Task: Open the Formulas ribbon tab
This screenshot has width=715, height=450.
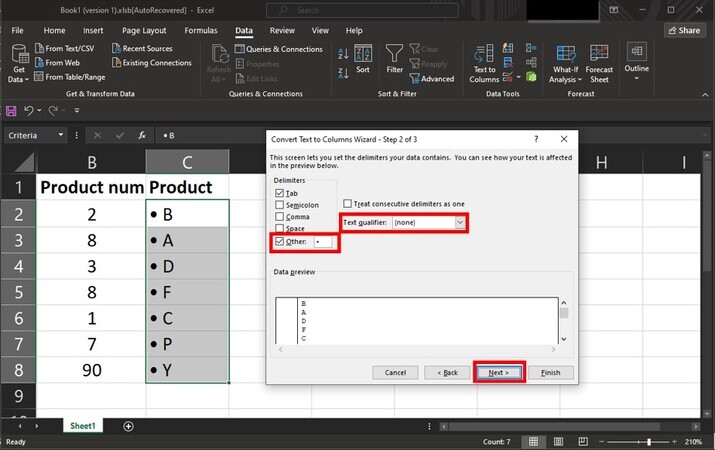Action: click(200, 31)
